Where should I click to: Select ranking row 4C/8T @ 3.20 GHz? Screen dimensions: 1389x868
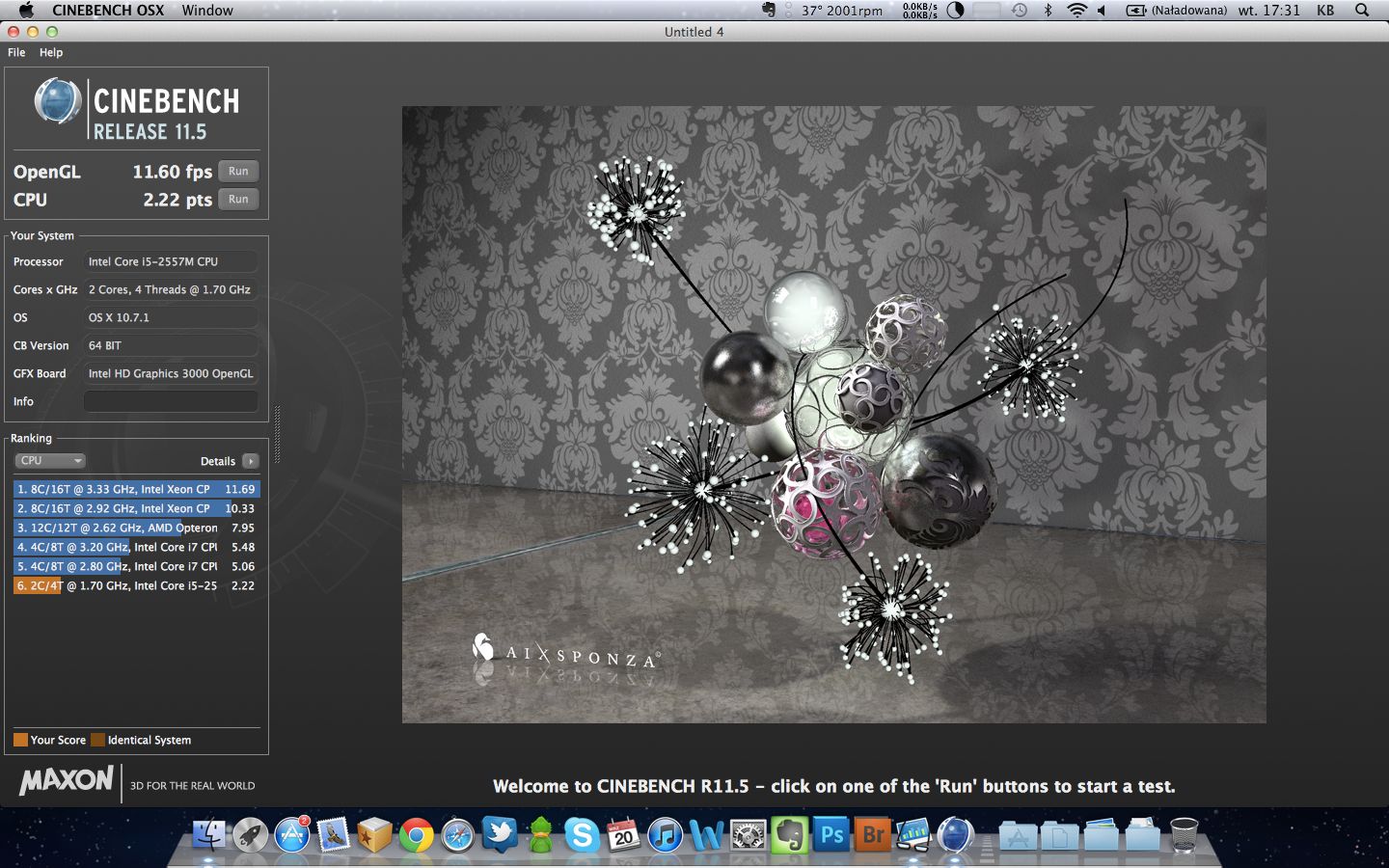pyautogui.click(x=136, y=547)
